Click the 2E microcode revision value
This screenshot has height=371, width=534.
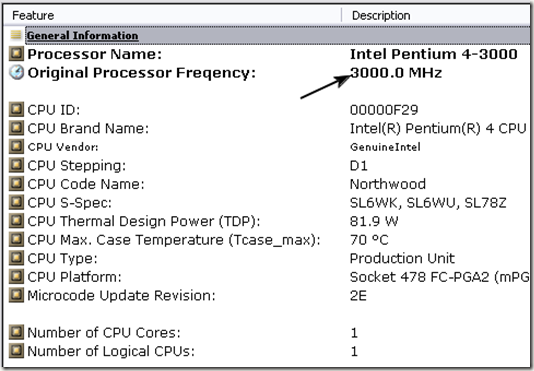[x=358, y=296]
